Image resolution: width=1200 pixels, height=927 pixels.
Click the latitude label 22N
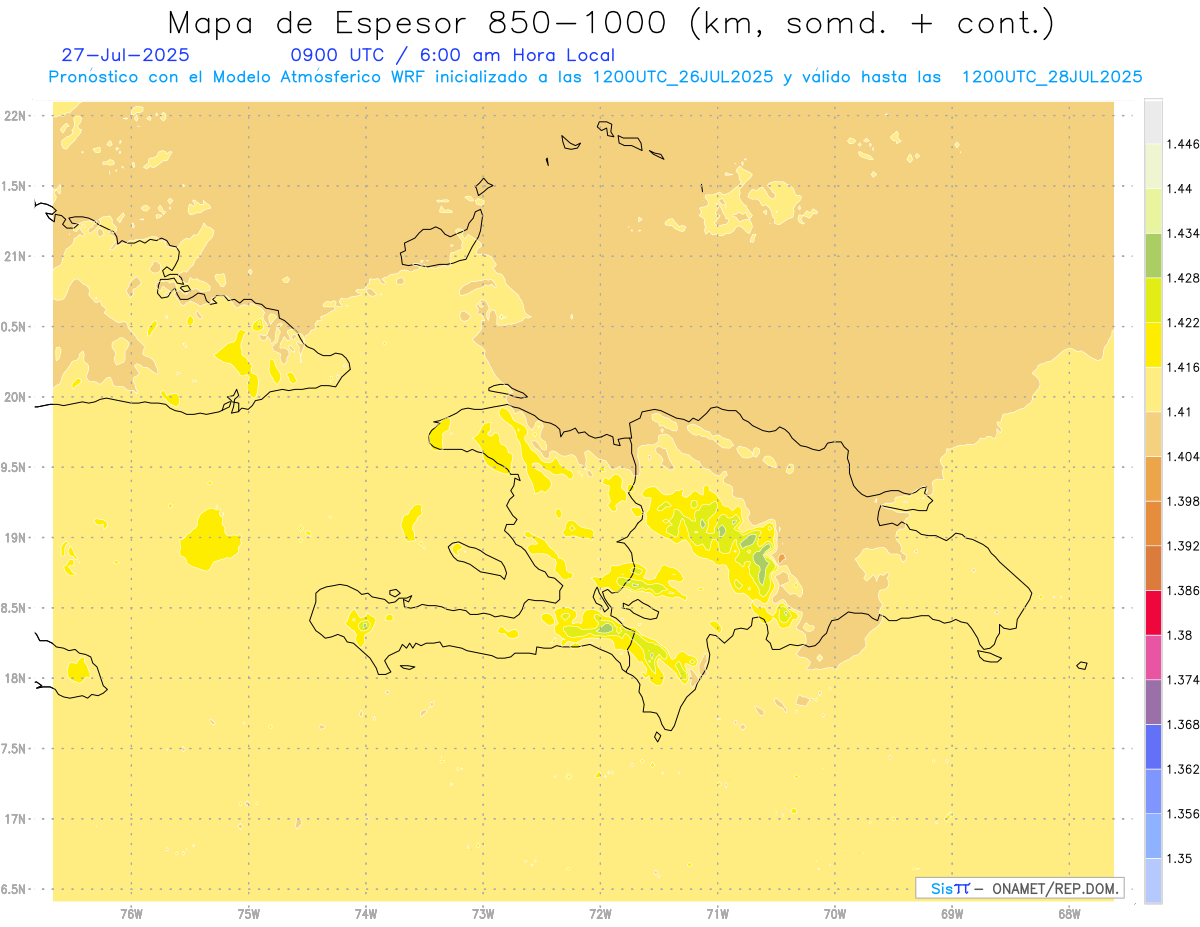click(x=15, y=116)
